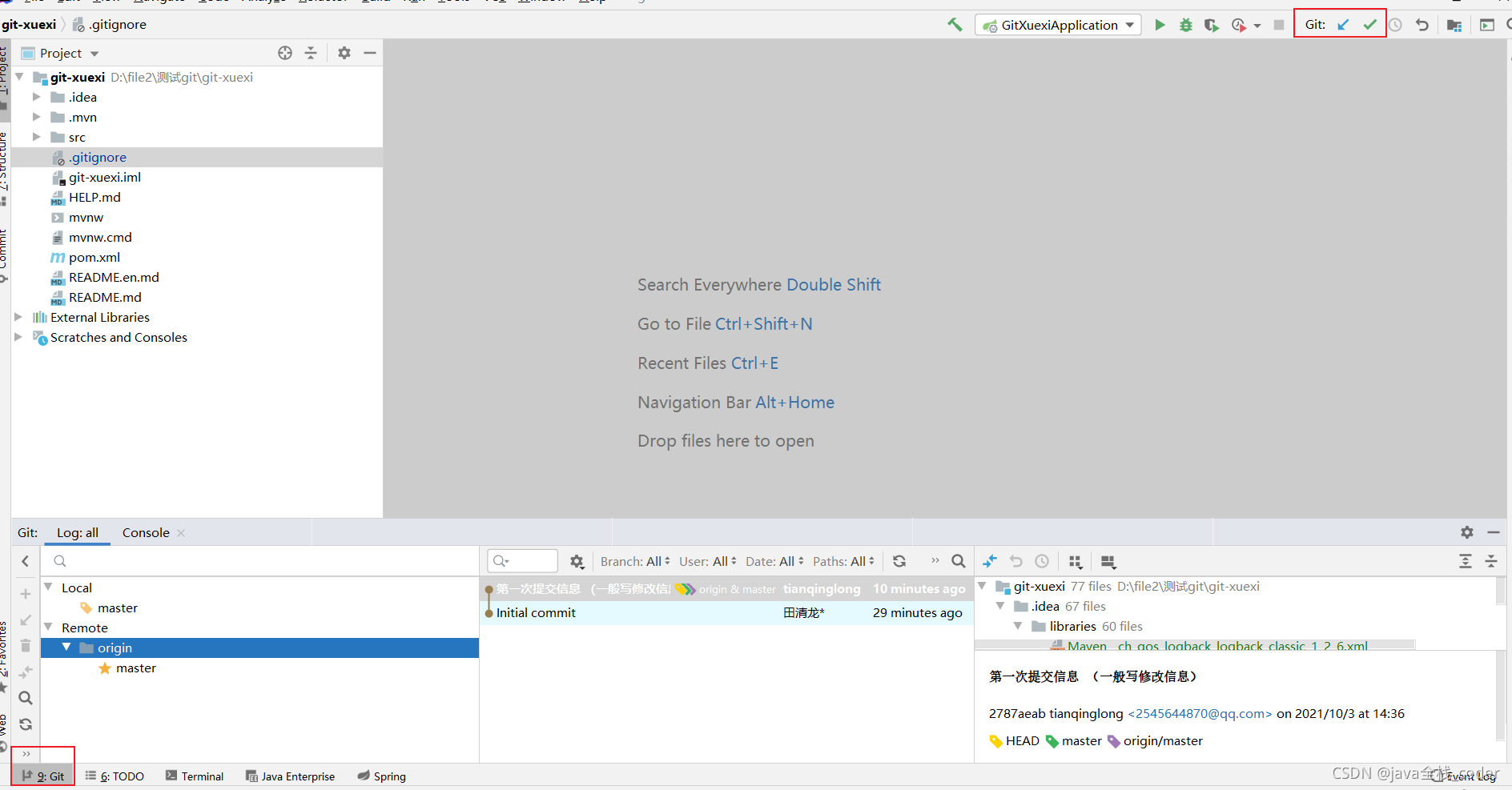Click the Git Commit green checkmark

pyautogui.click(x=1370, y=25)
